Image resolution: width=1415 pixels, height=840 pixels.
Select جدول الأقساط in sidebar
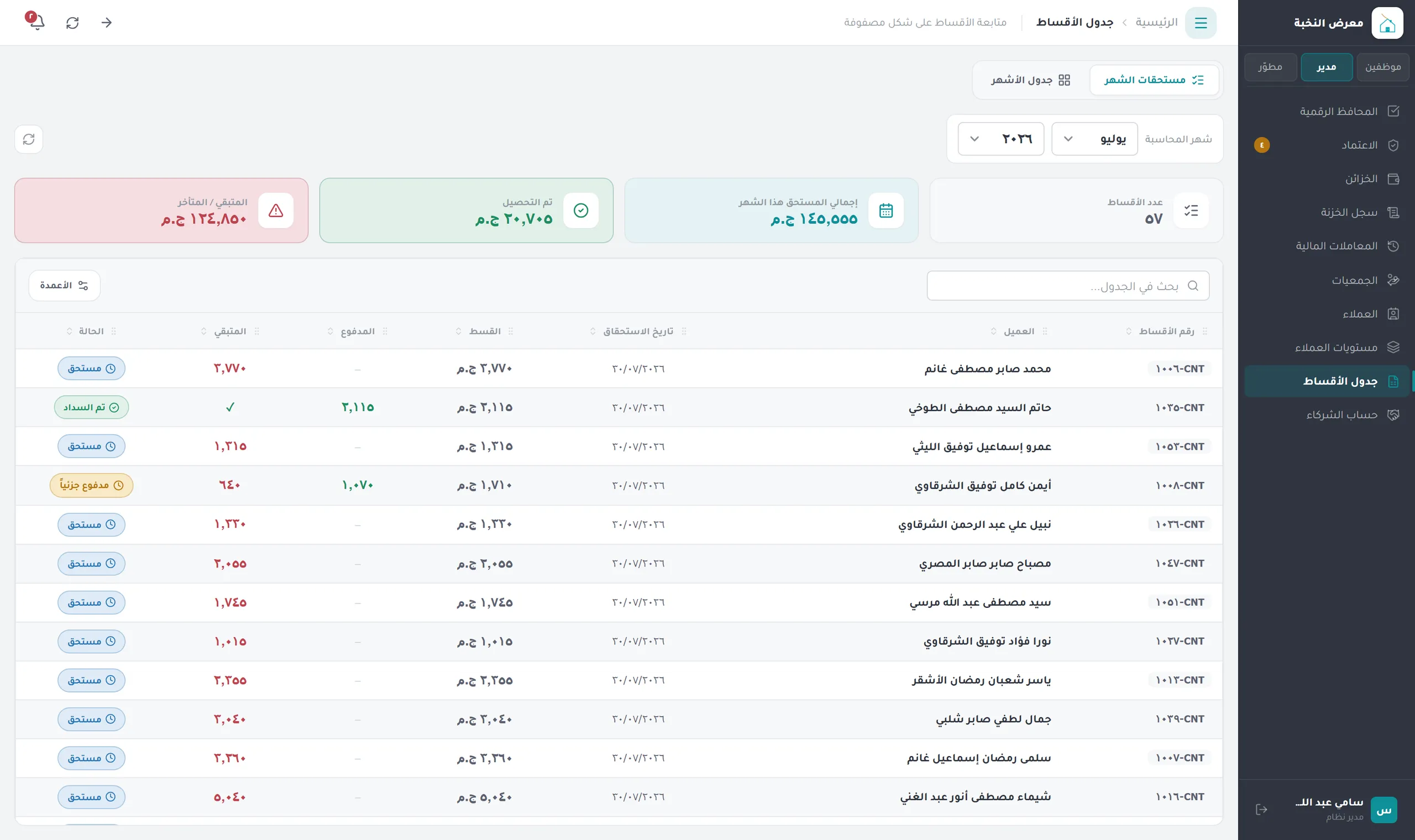click(1326, 381)
